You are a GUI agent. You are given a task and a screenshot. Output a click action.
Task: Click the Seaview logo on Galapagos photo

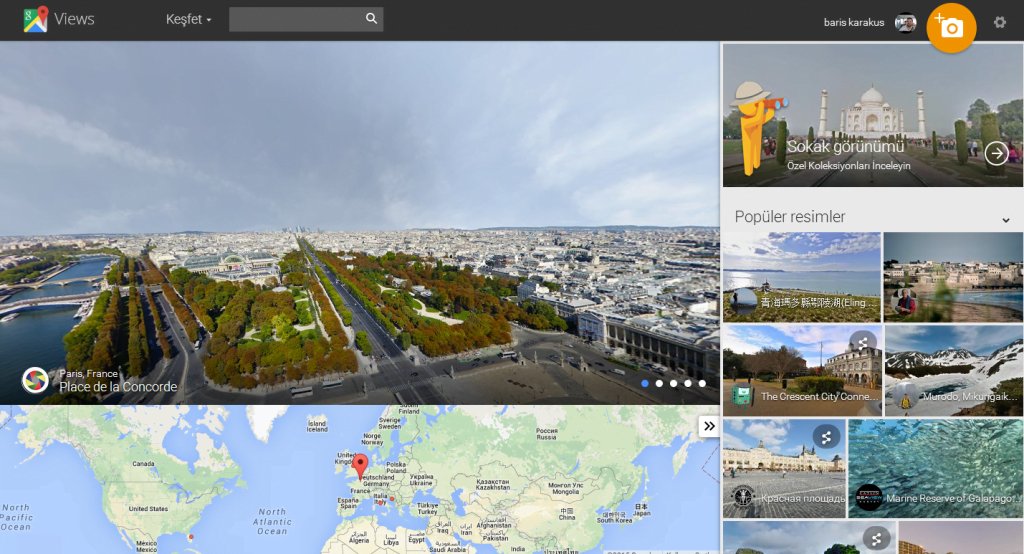point(869,498)
